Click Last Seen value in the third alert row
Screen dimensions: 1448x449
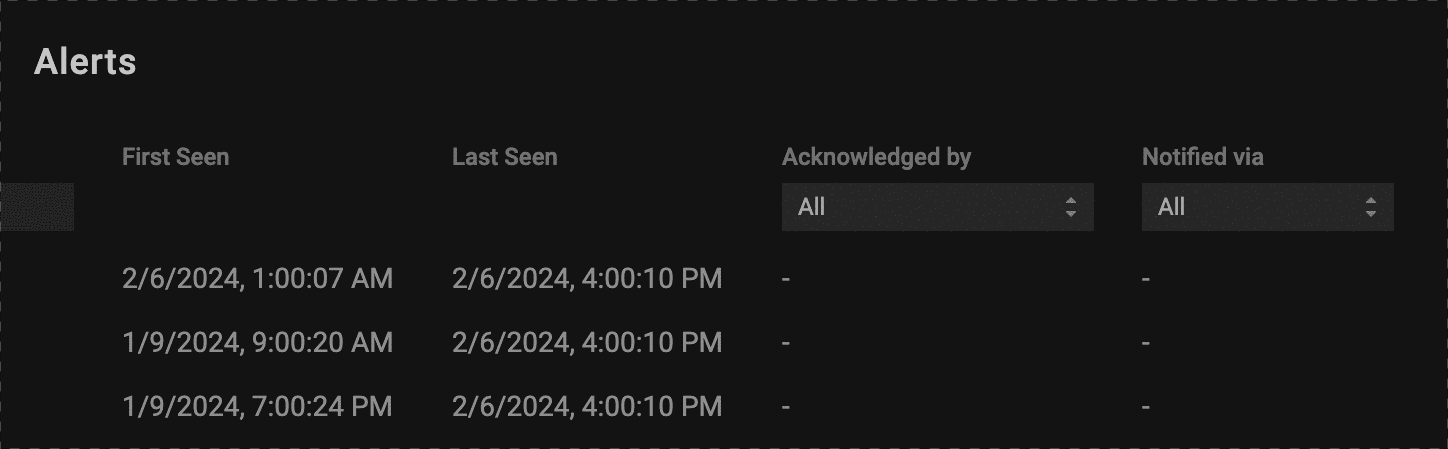tap(586, 406)
